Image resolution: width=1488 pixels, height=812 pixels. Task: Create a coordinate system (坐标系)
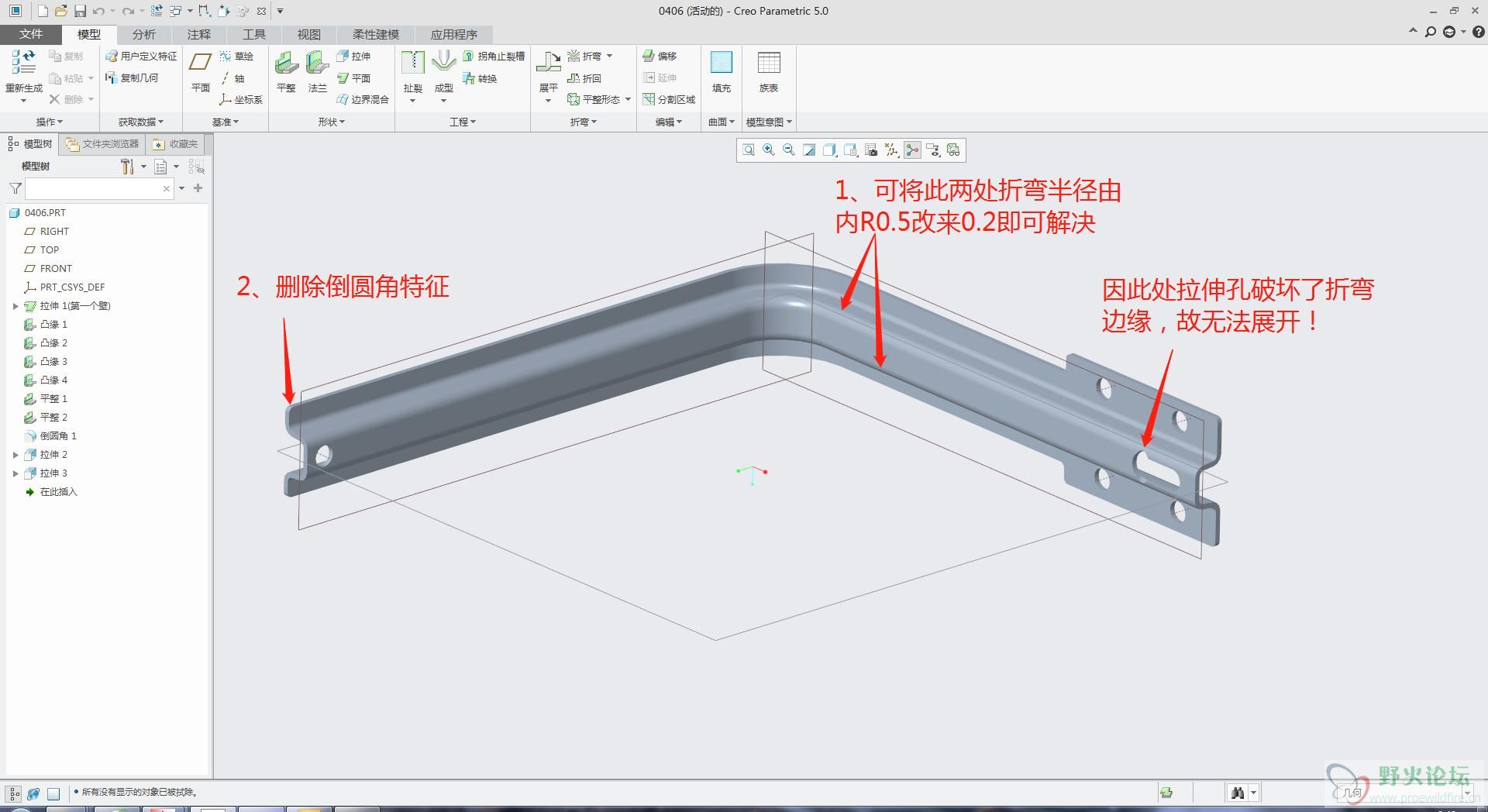241,99
